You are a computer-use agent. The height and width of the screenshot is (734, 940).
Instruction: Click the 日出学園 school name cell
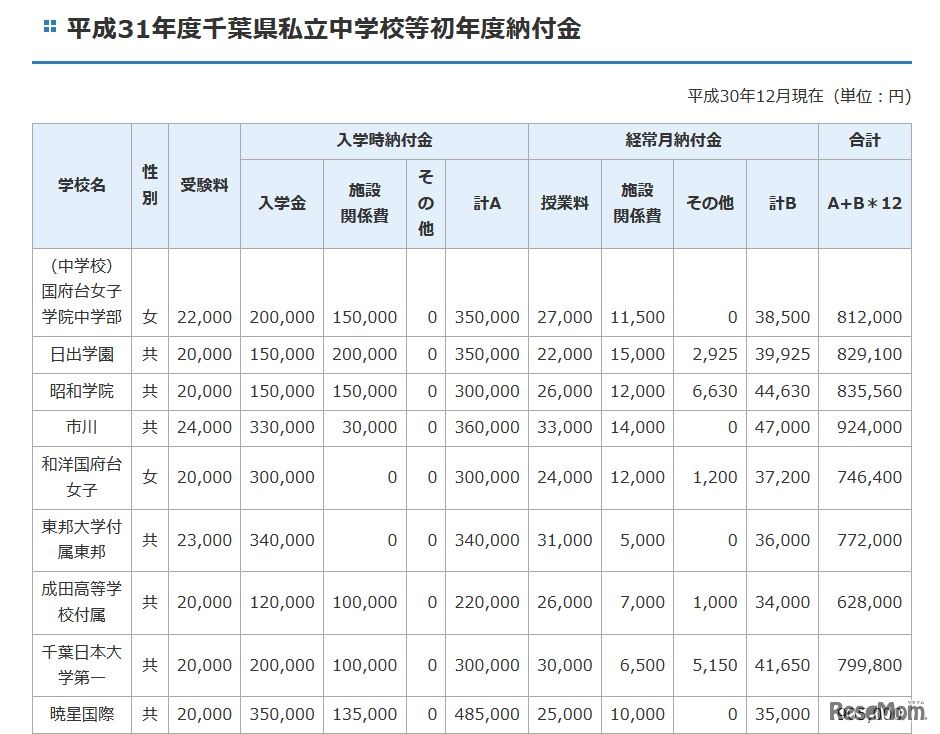click(x=81, y=354)
